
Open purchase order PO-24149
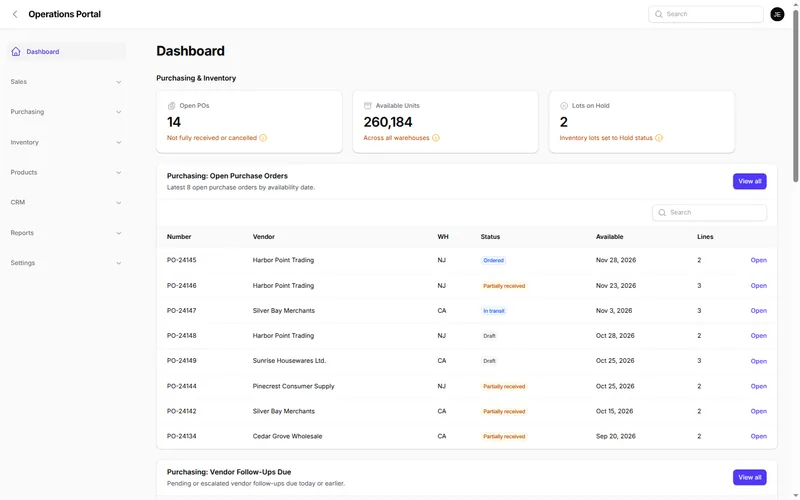coord(759,361)
